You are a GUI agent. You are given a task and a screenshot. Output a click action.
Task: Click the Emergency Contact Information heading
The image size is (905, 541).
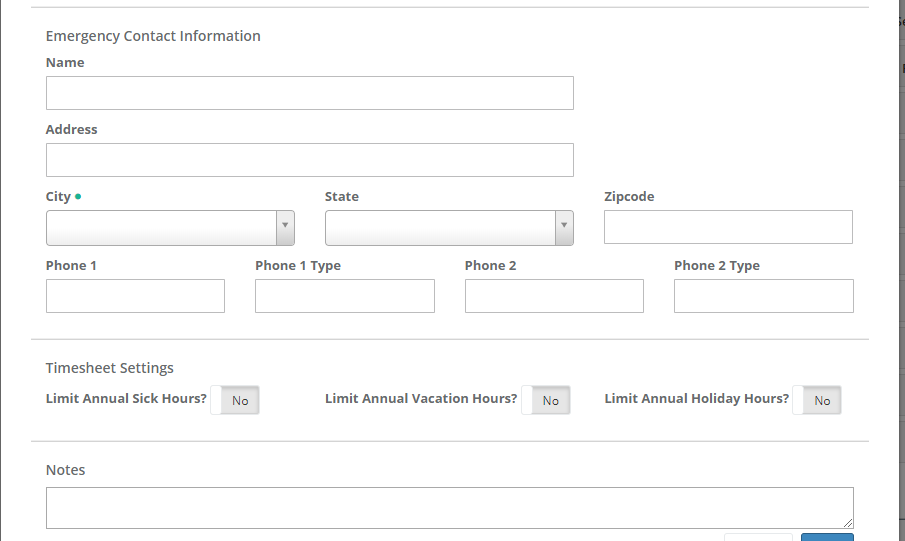tap(153, 36)
